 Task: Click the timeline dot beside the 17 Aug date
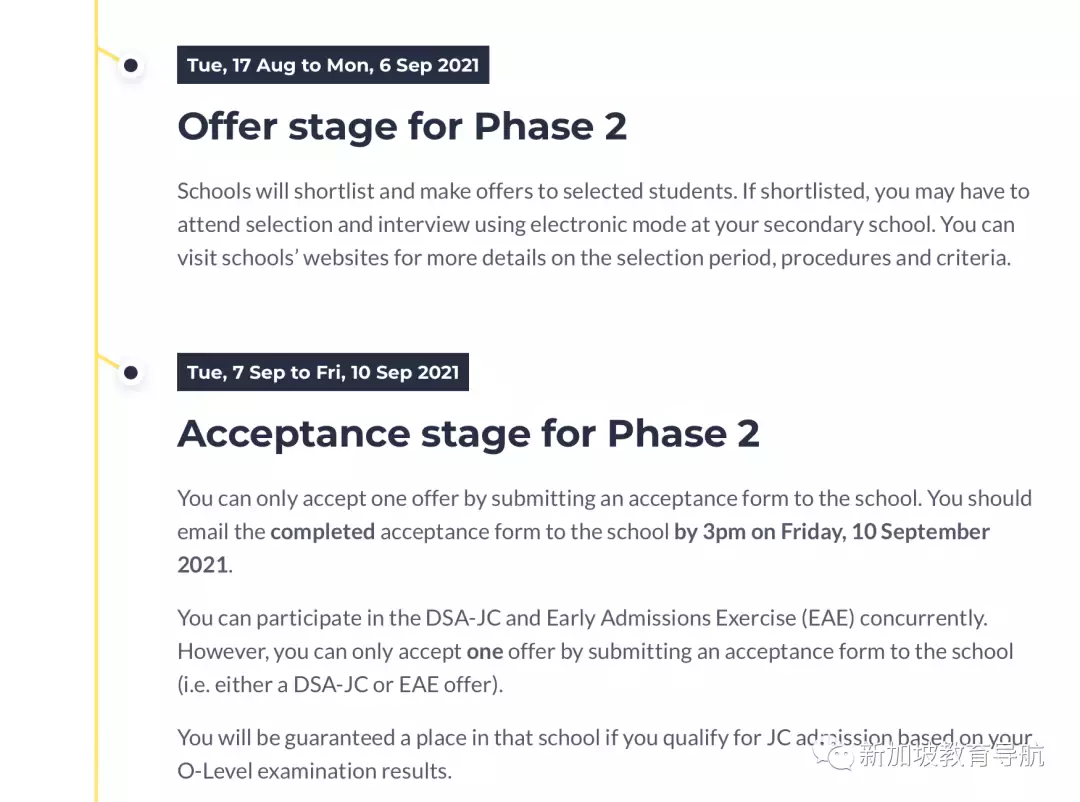tap(131, 67)
